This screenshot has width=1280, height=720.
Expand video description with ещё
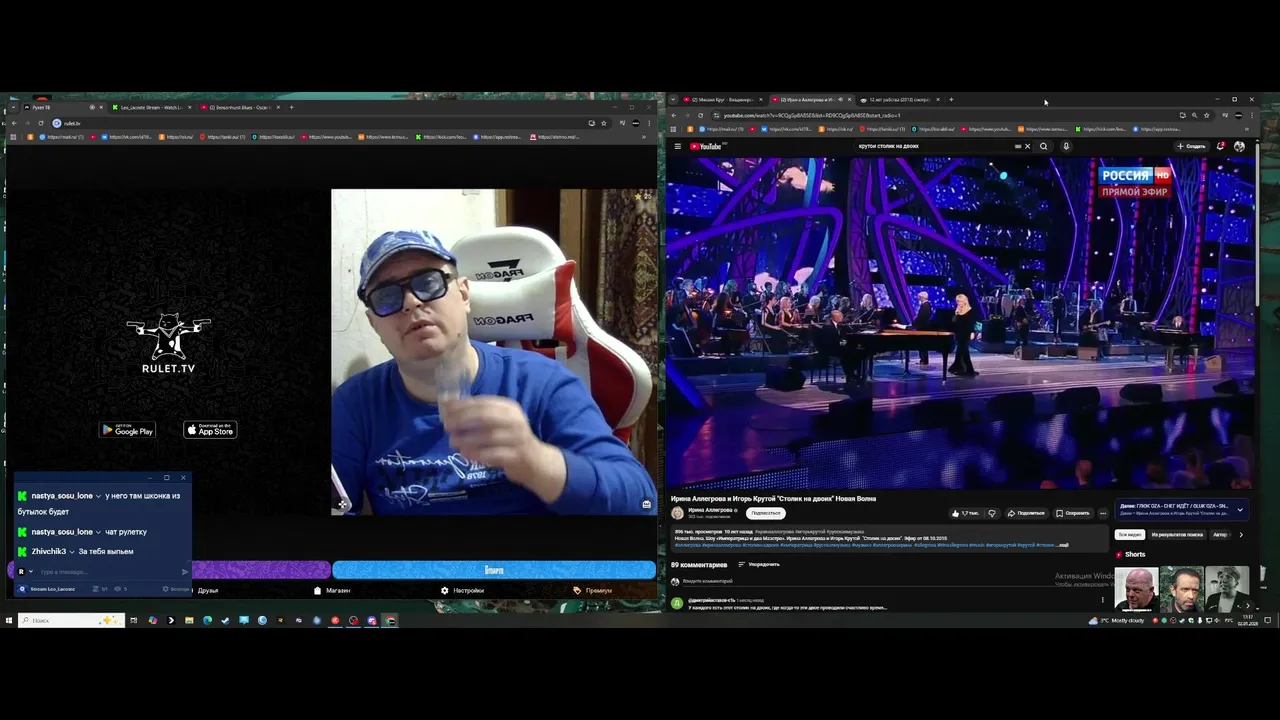1063,545
